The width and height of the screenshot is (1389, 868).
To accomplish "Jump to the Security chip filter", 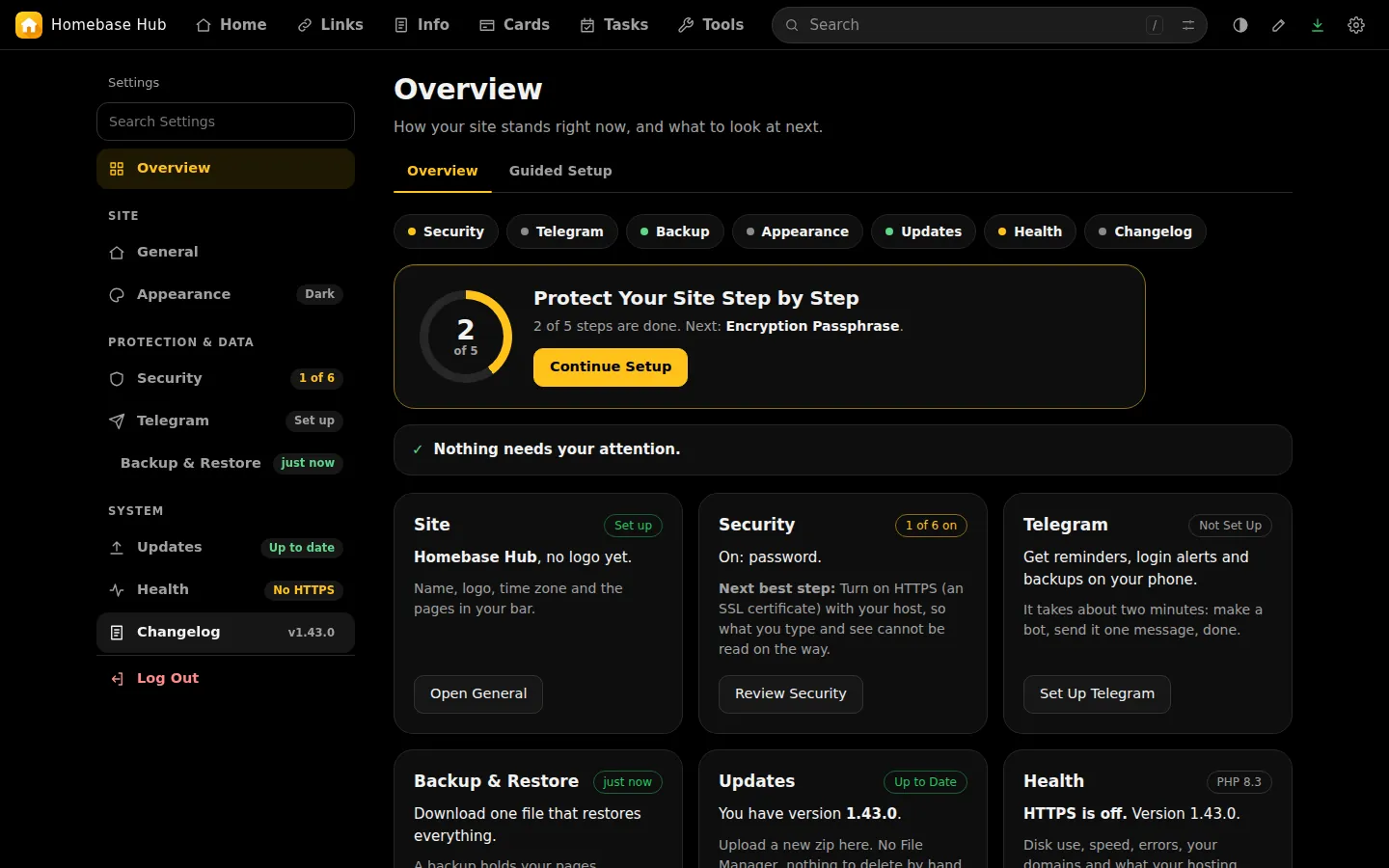I will point(446,231).
